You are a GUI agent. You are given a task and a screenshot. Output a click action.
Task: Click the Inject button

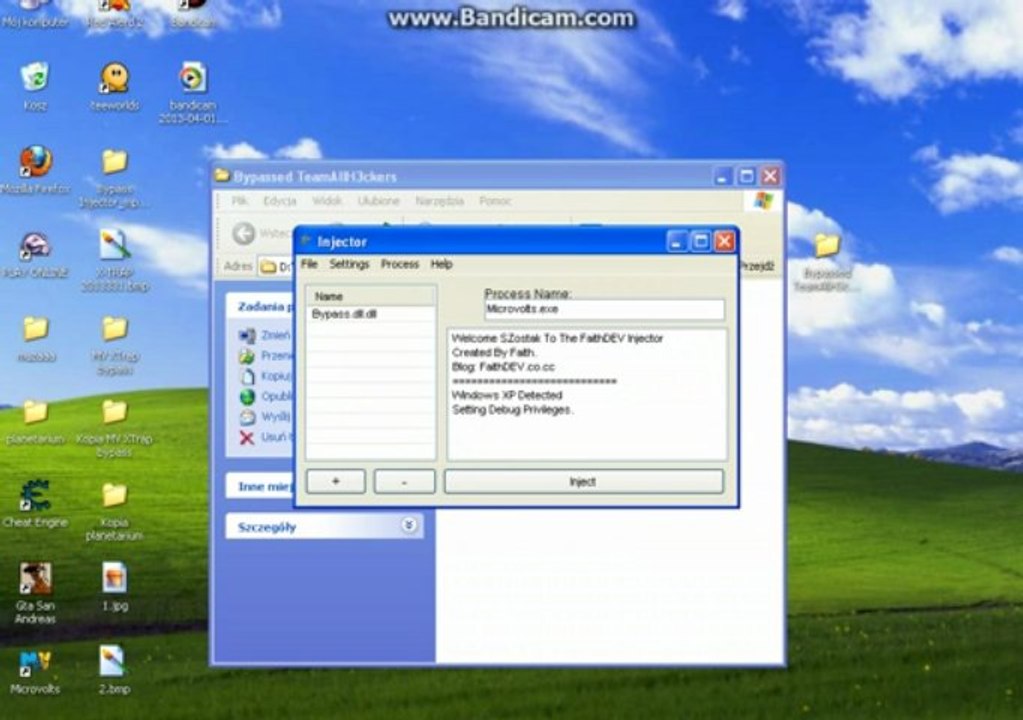pyautogui.click(x=584, y=482)
